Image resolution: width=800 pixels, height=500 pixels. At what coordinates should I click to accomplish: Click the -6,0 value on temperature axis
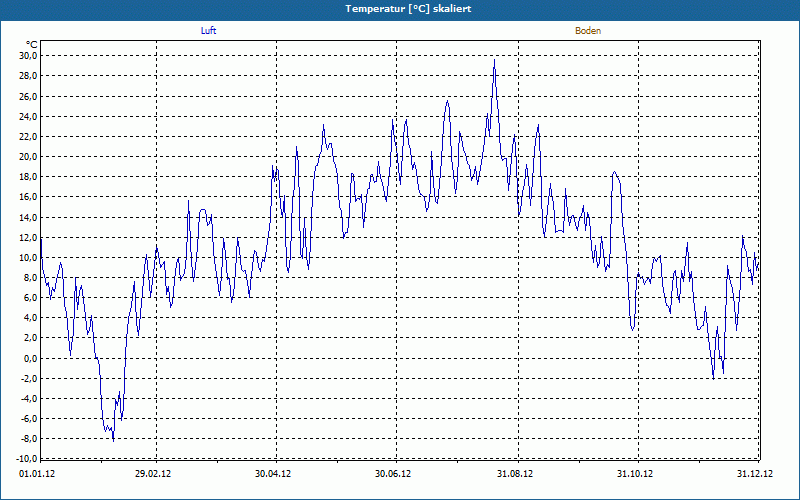click(30, 419)
